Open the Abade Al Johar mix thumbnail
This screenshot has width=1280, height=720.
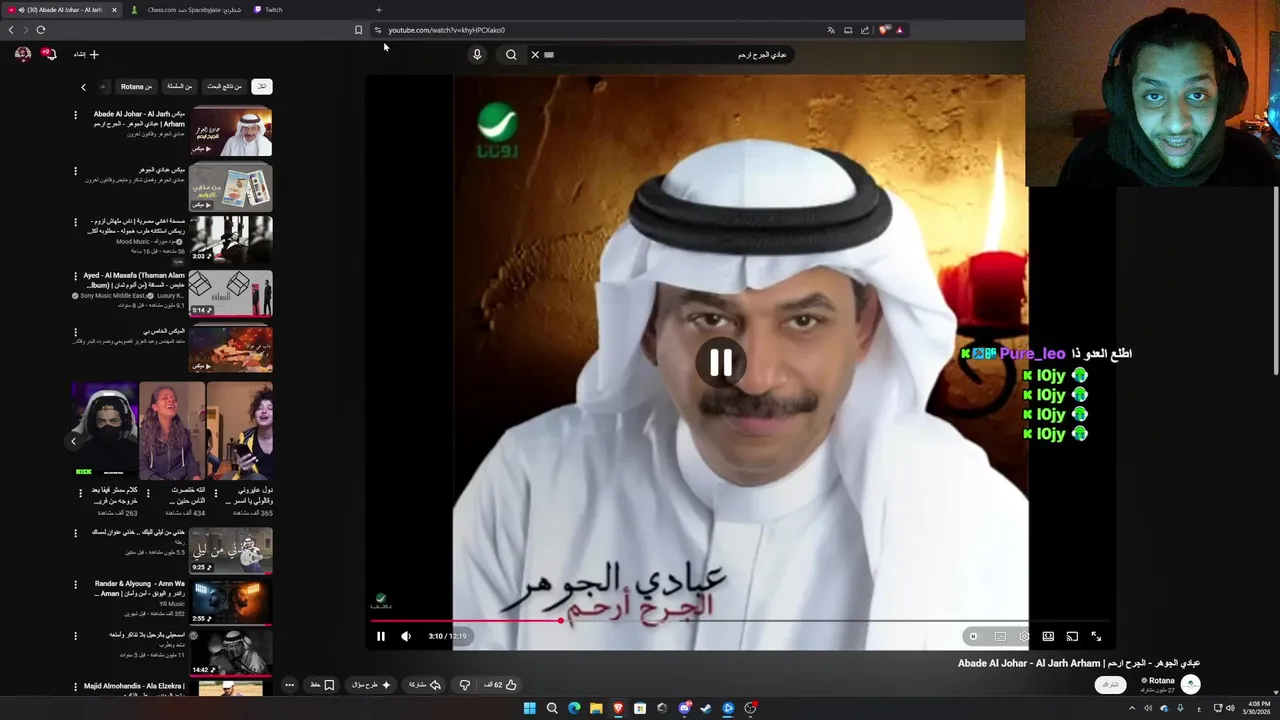(x=230, y=132)
